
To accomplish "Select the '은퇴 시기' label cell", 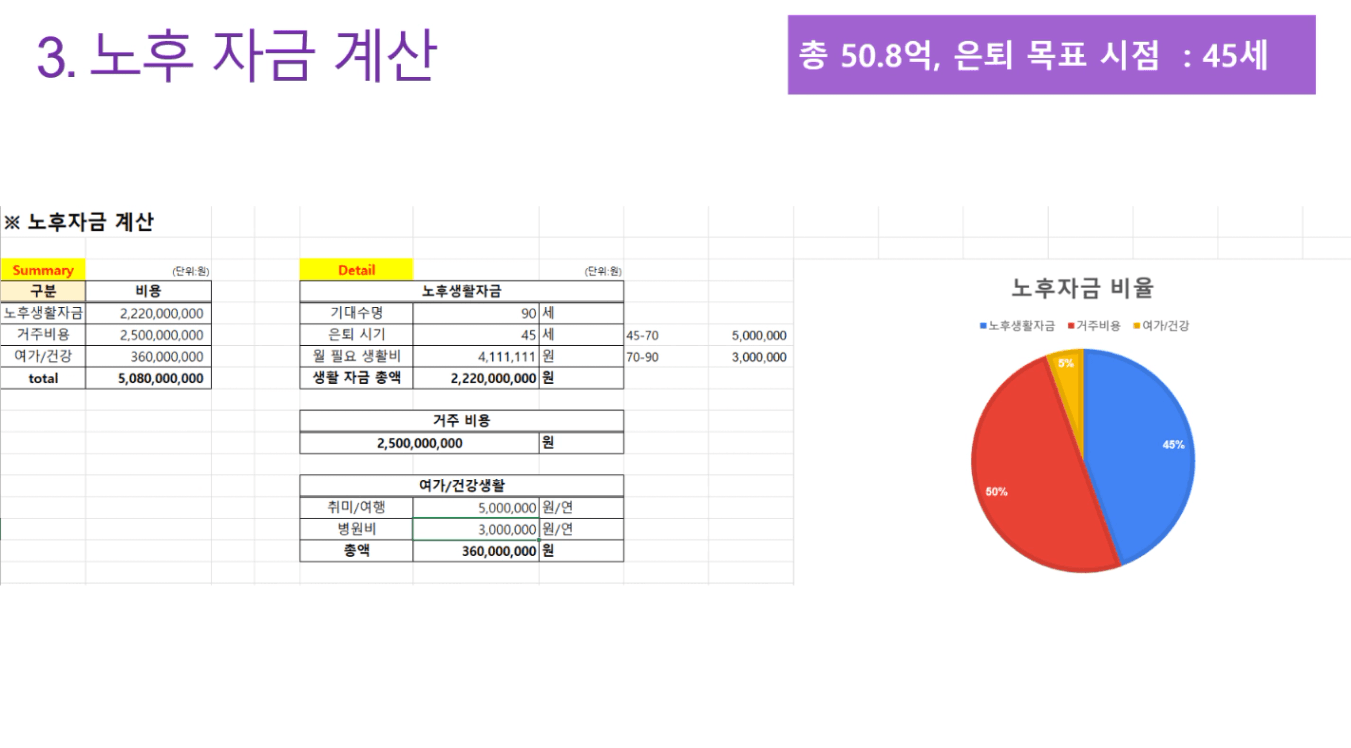I will coord(356,335).
